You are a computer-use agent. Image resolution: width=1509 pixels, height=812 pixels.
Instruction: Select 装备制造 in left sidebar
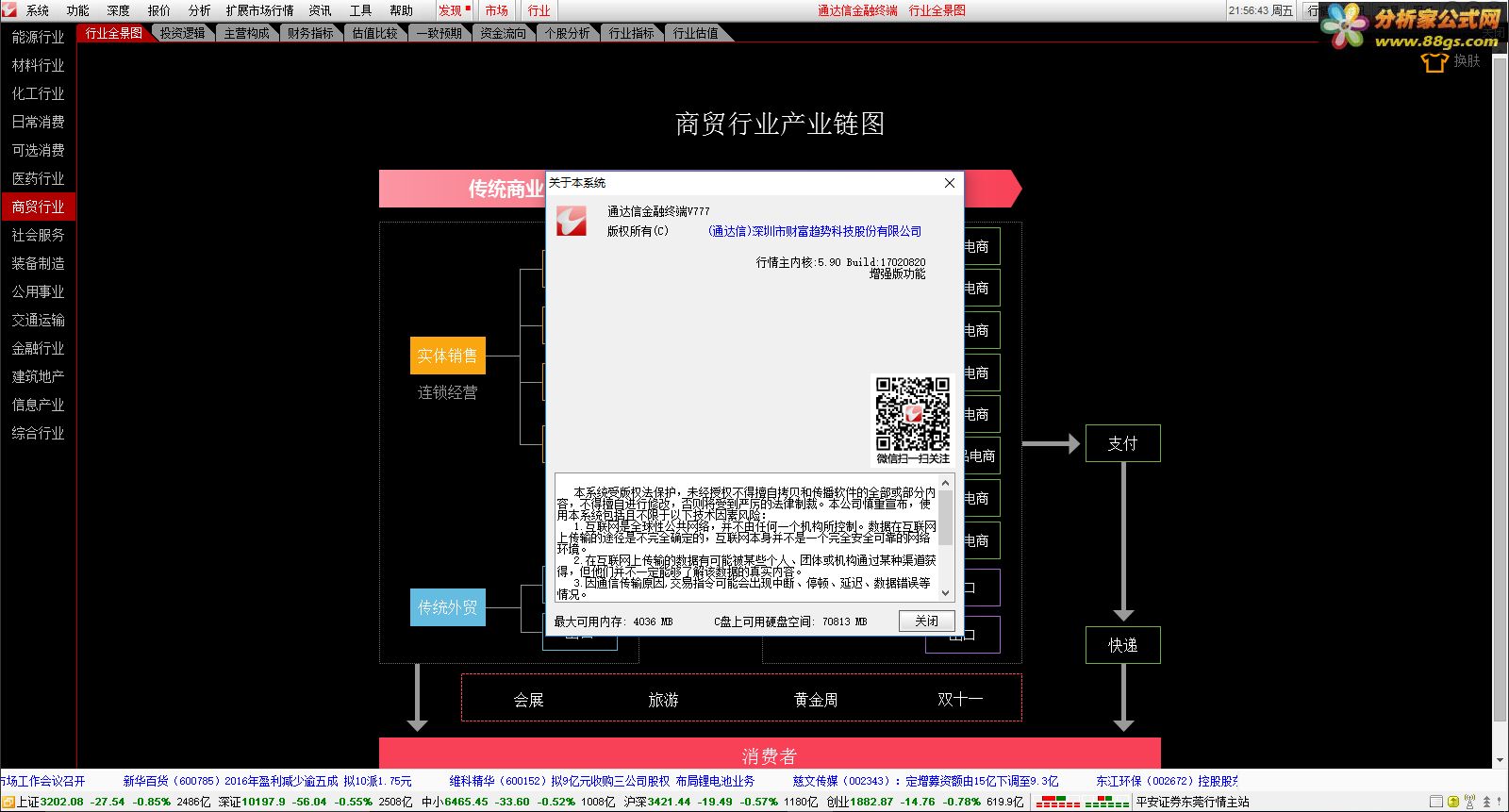(38, 263)
